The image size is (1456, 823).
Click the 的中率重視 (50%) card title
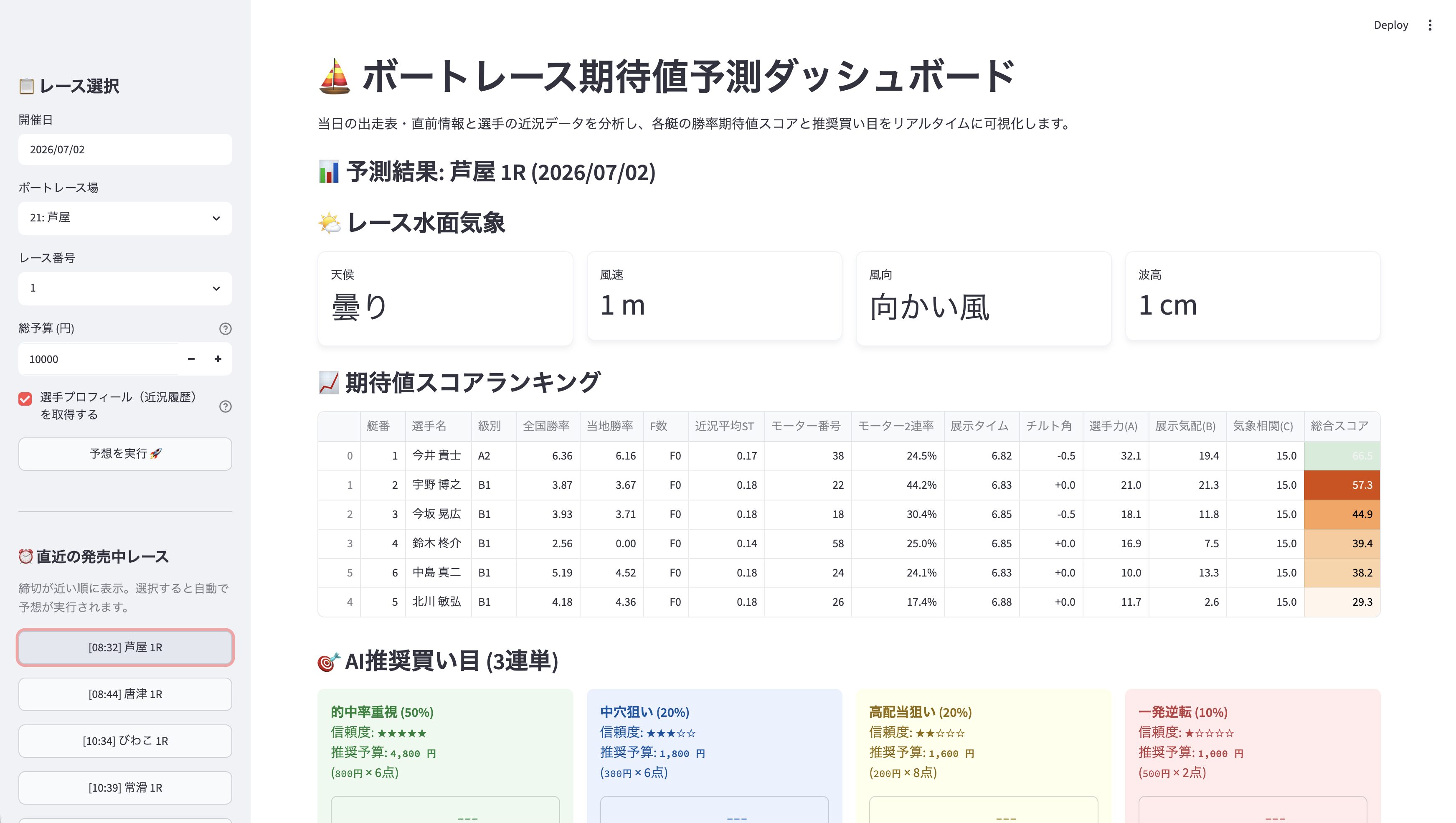point(382,712)
